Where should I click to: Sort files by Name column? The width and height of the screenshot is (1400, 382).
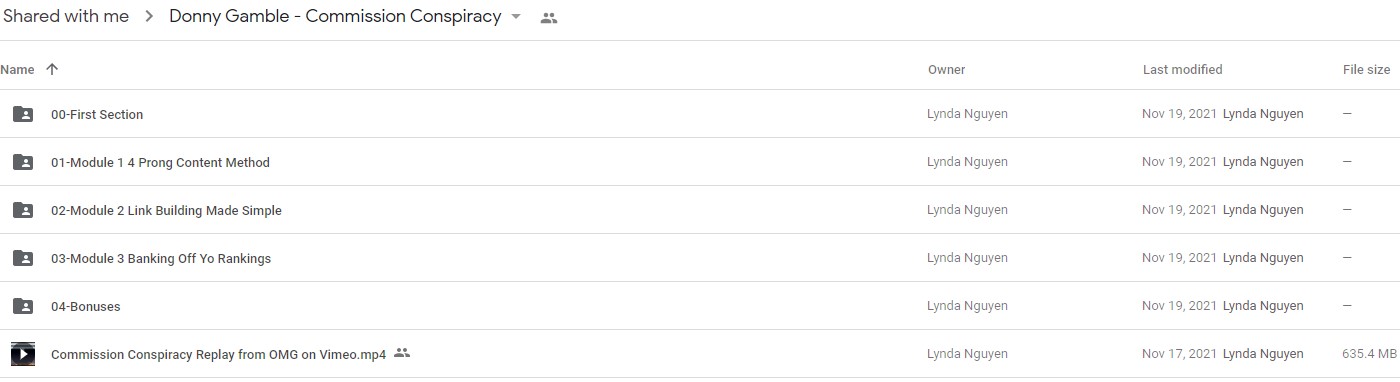pos(17,70)
